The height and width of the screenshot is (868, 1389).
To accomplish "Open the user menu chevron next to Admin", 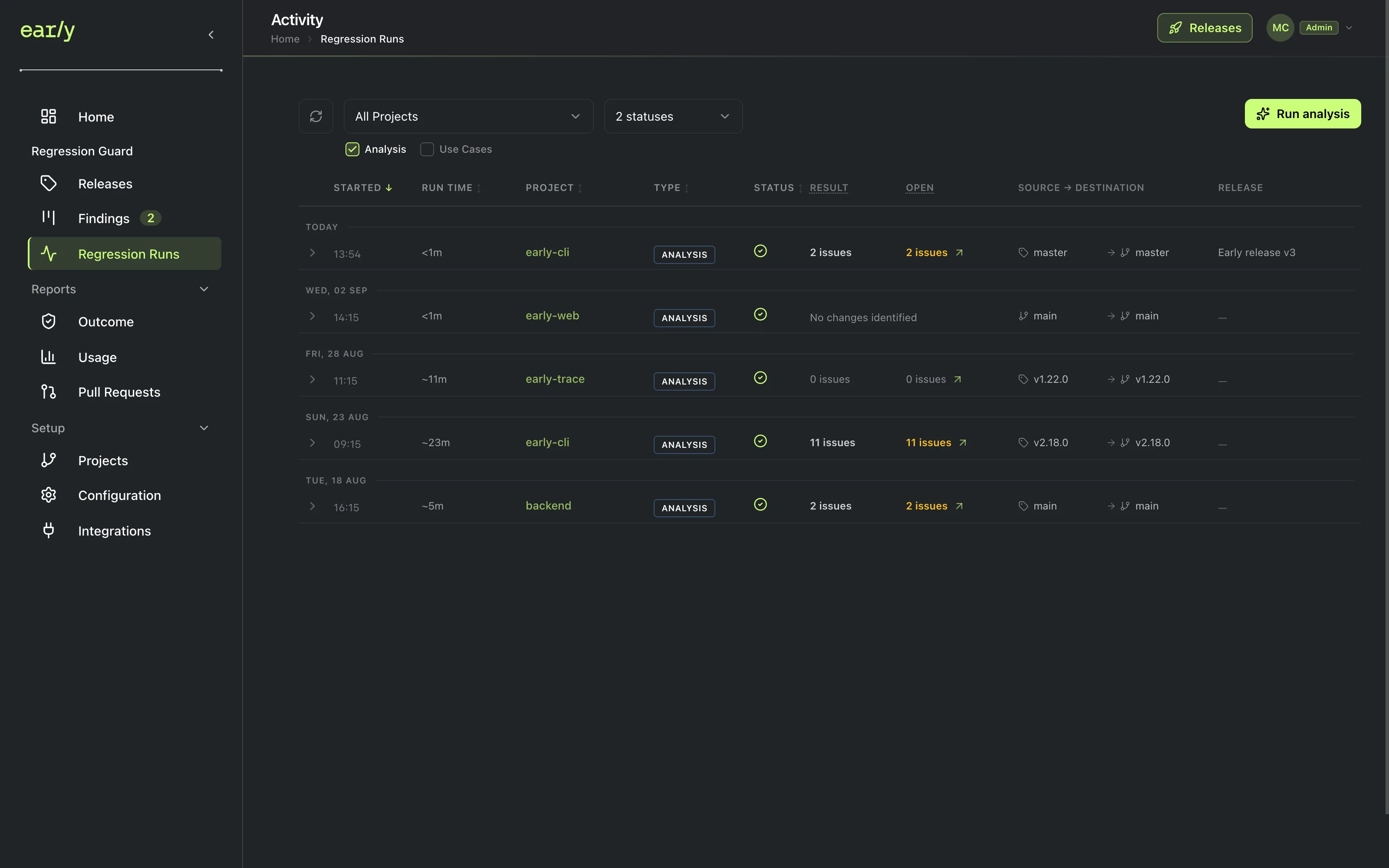I will (1349, 27).
